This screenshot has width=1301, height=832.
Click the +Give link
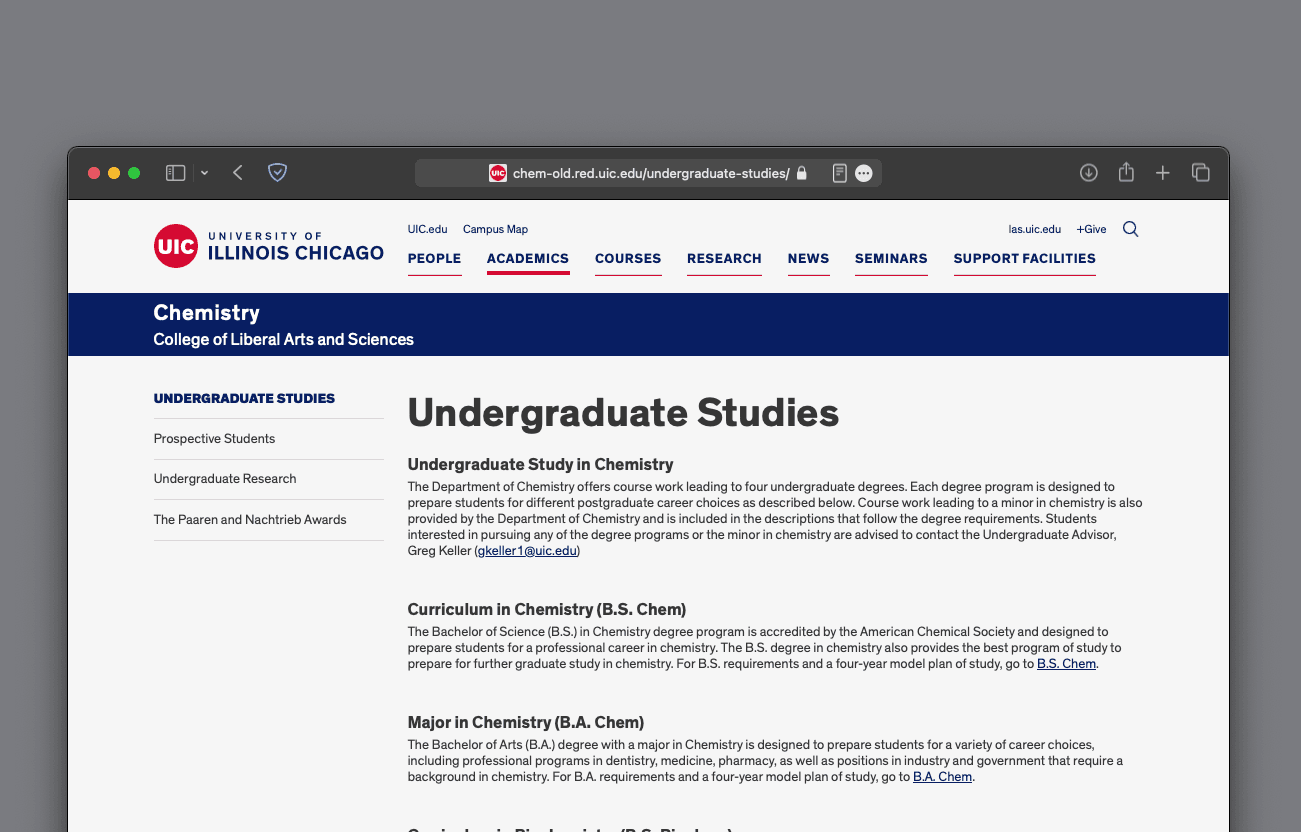click(x=1091, y=229)
